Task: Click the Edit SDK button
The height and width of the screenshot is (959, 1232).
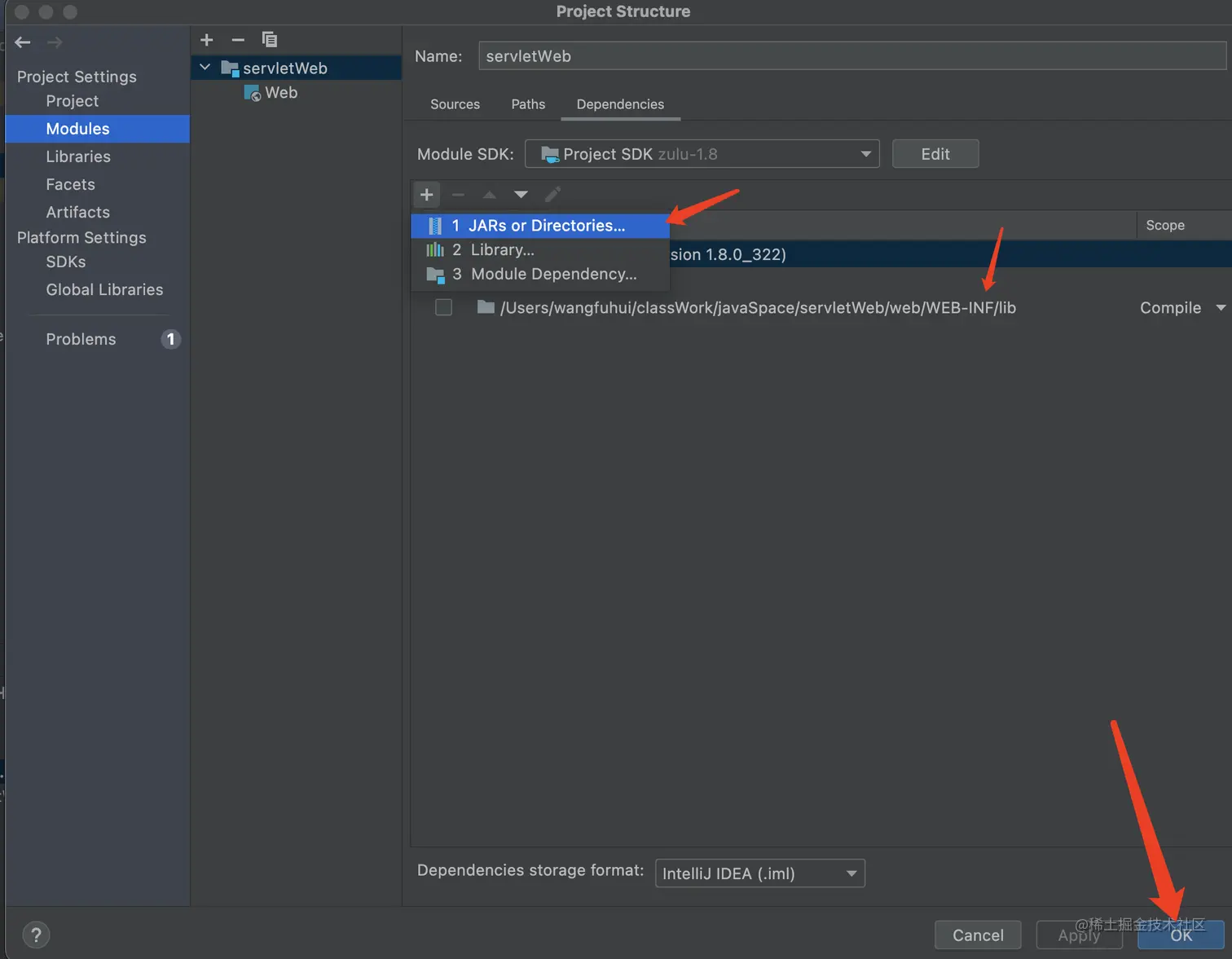Action: tap(935, 154)
